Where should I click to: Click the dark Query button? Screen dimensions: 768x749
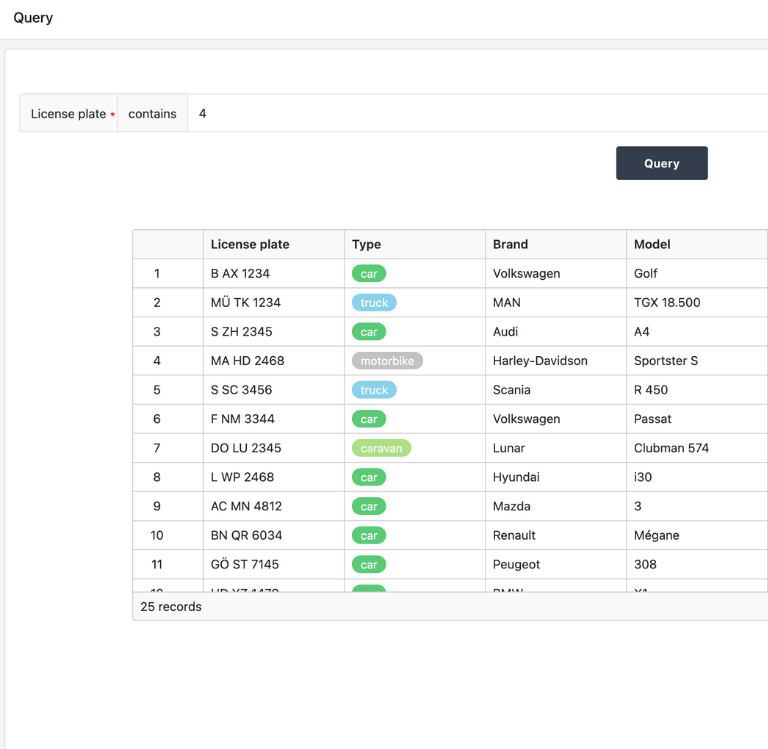(x=661, y=163)
